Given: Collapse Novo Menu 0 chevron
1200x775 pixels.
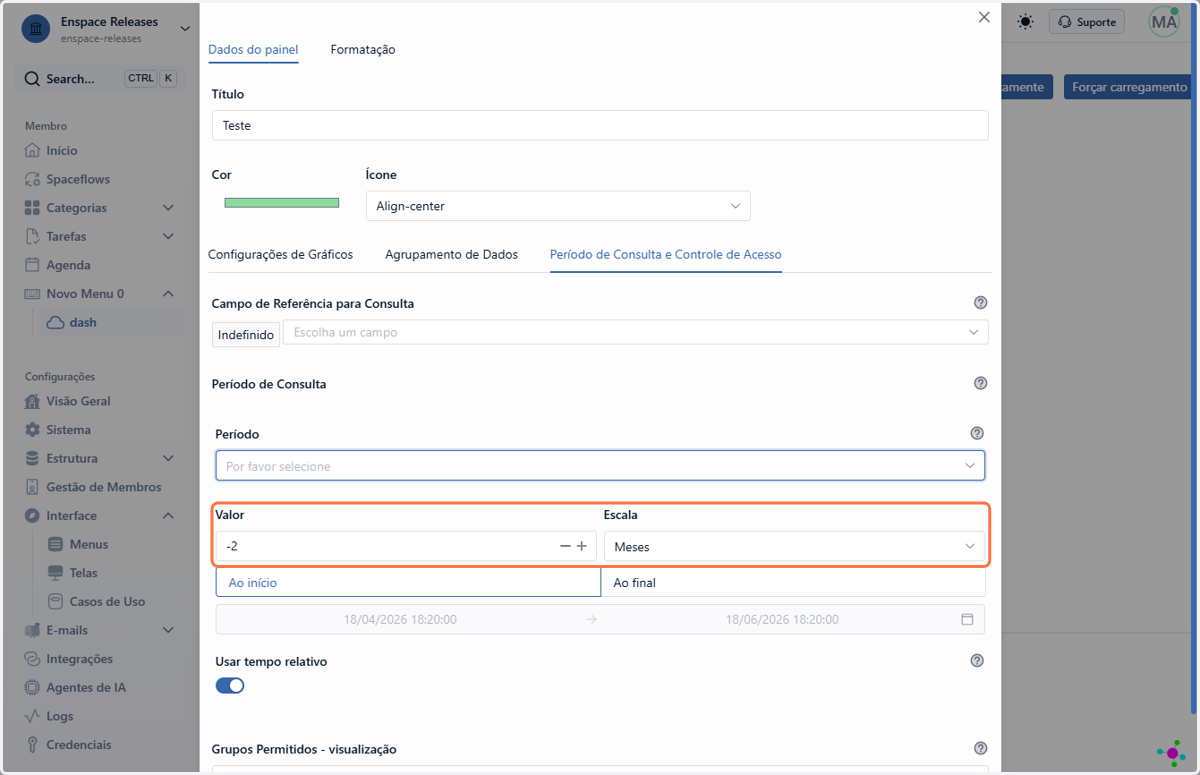Looking at the screenshot, I should [168, 294].
